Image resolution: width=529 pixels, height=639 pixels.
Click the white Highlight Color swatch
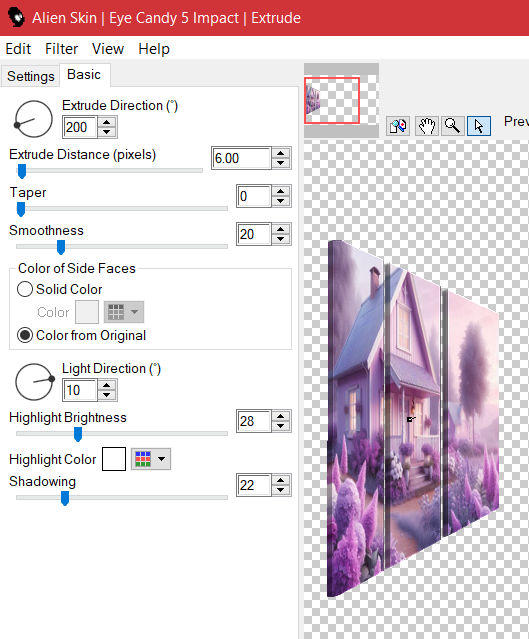114,459
